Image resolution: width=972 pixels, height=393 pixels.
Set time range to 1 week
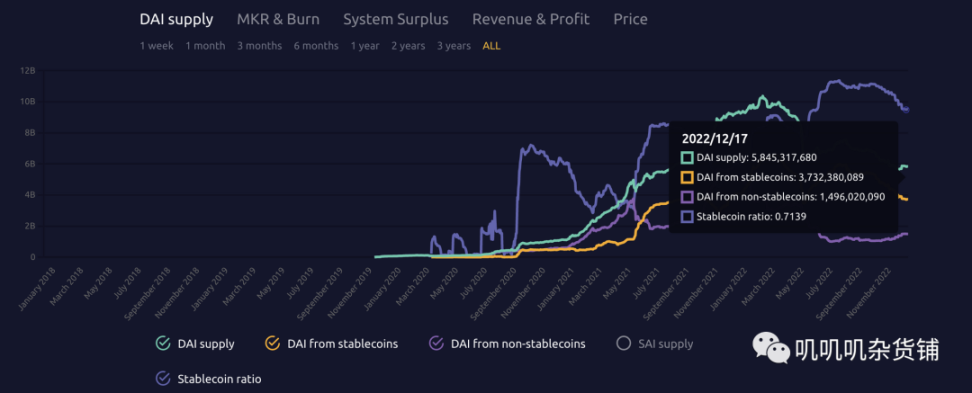click(157, 46)
